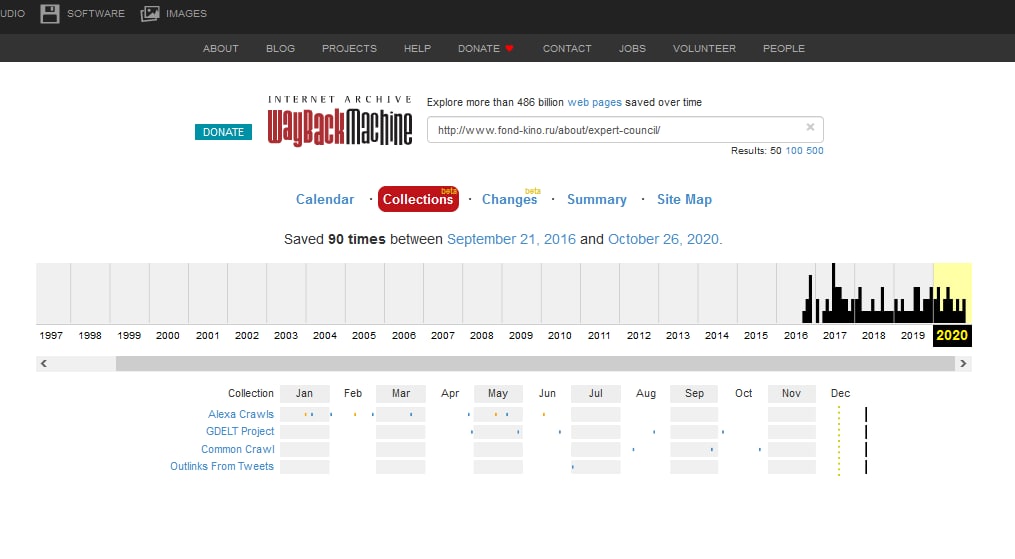Image resolution: width=1015 pixels, height=559 pixels.
Task: Click the Outlinks From Tweets July capture dot
Action: pos(573,466)
